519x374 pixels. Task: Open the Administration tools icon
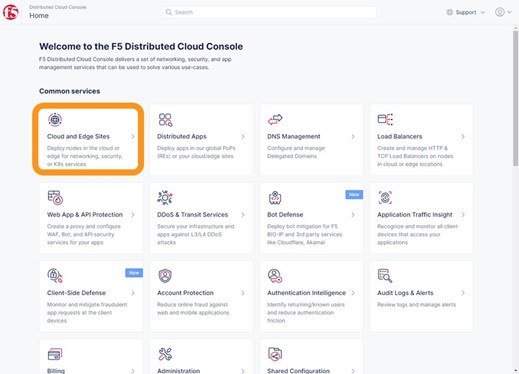click(x=165, y=354)
